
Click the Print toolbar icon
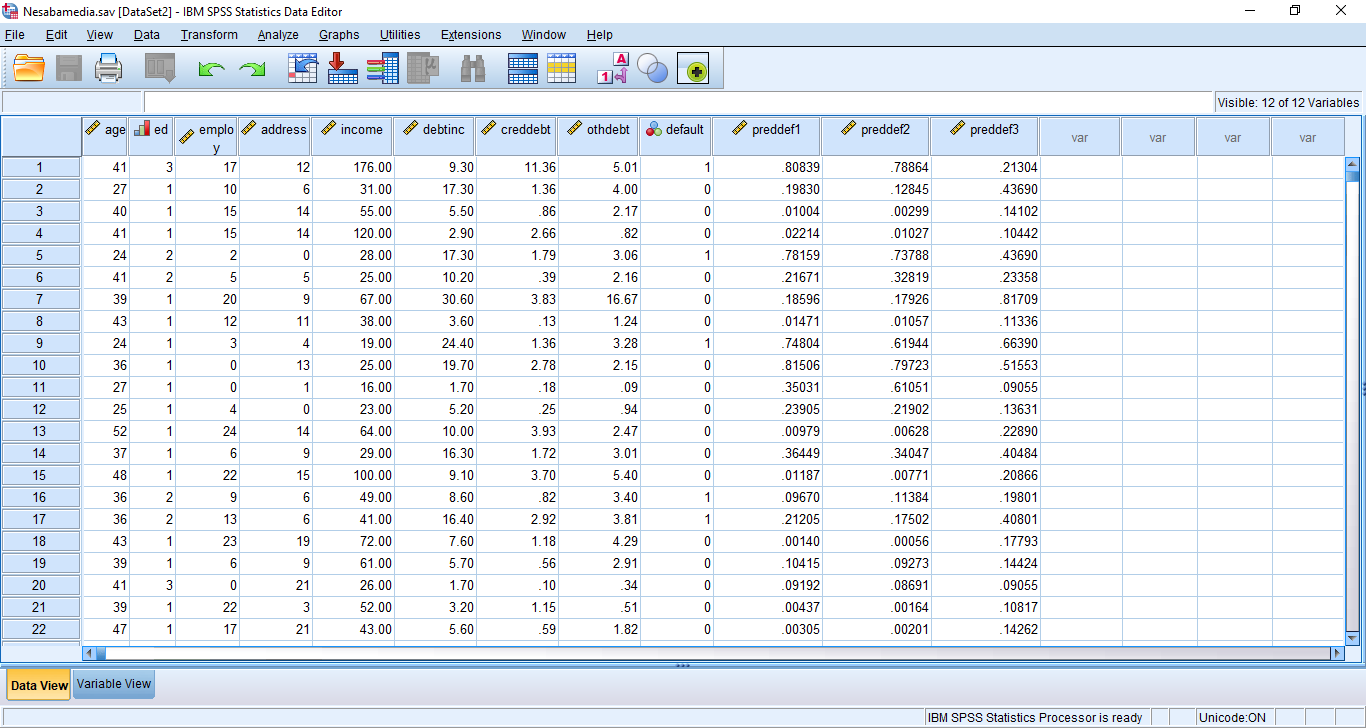click(108, 69)
